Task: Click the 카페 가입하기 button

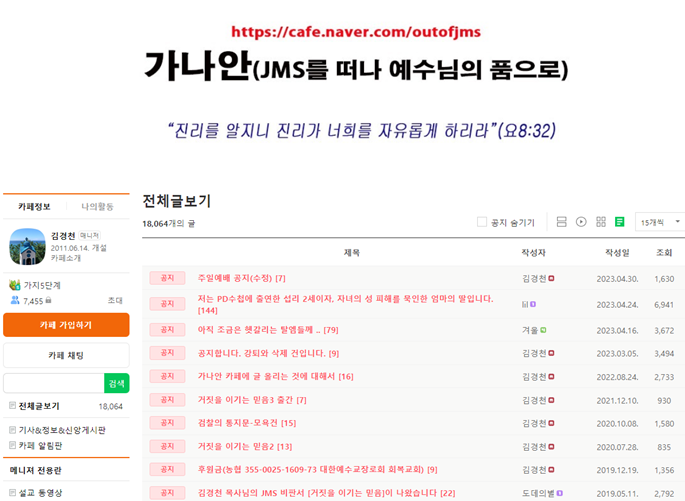Action: click(66, 325)
